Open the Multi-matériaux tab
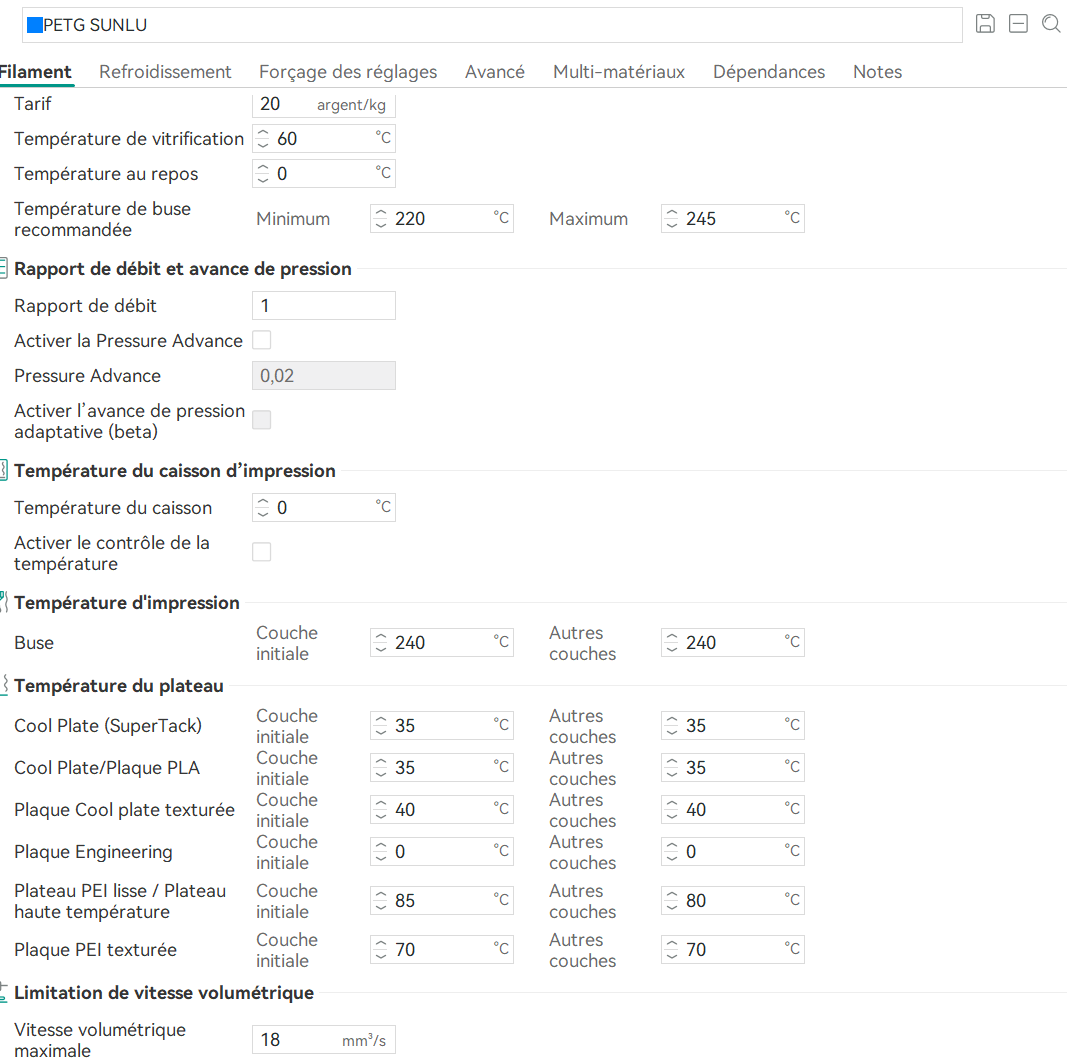 618,72
